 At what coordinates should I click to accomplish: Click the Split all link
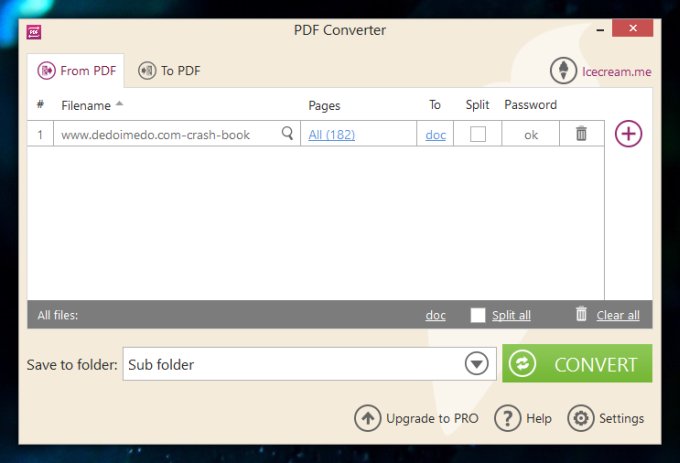point(511,315)
